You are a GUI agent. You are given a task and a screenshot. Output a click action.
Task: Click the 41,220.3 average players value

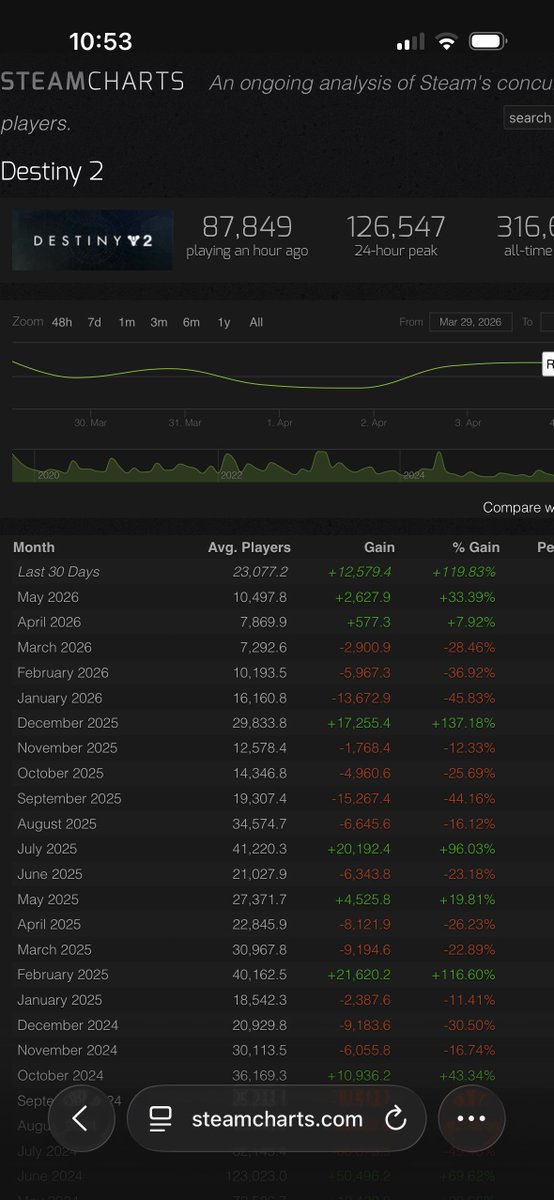point(260,849)
